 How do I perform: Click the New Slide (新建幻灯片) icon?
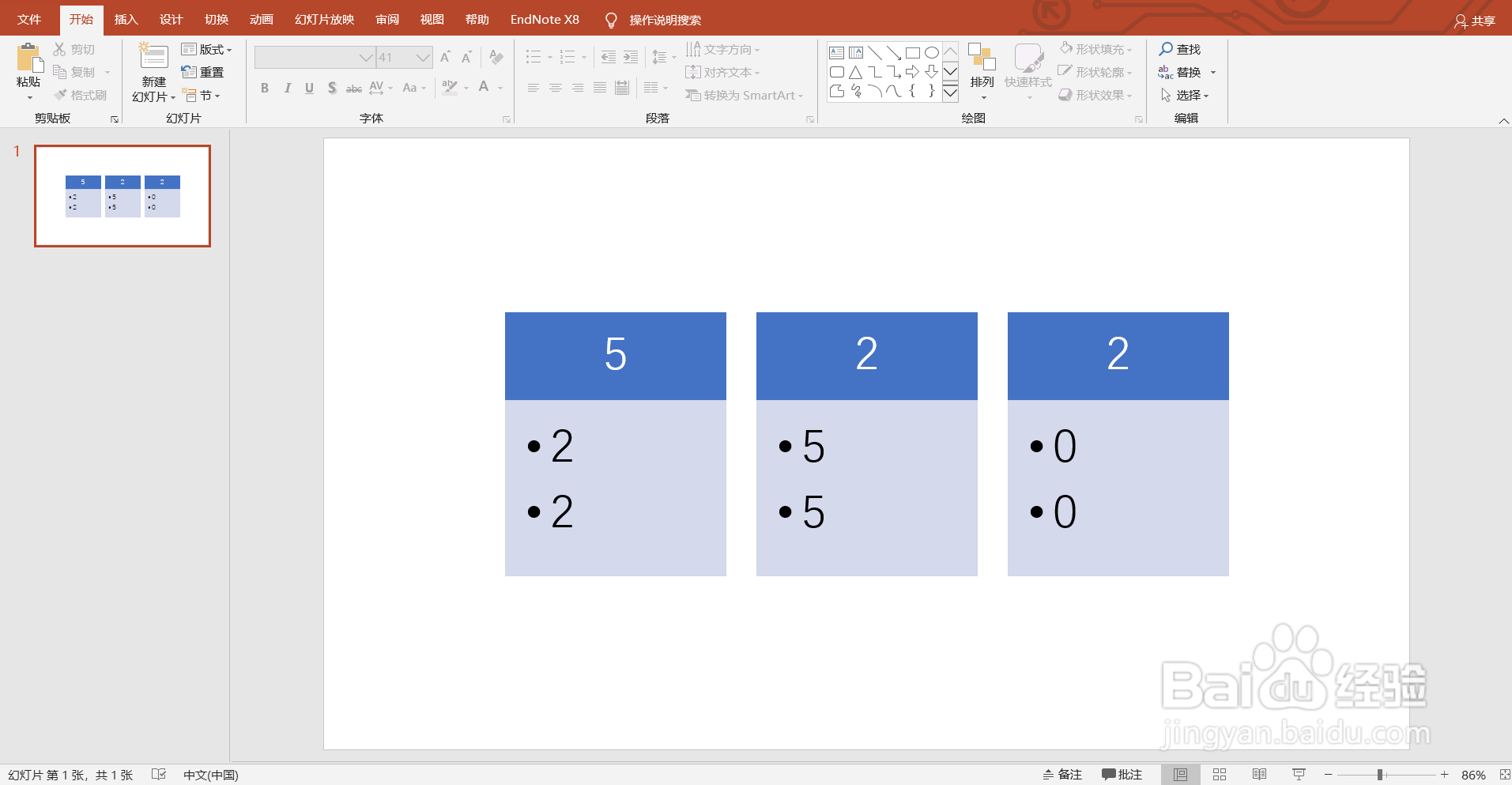coord(153,58)
